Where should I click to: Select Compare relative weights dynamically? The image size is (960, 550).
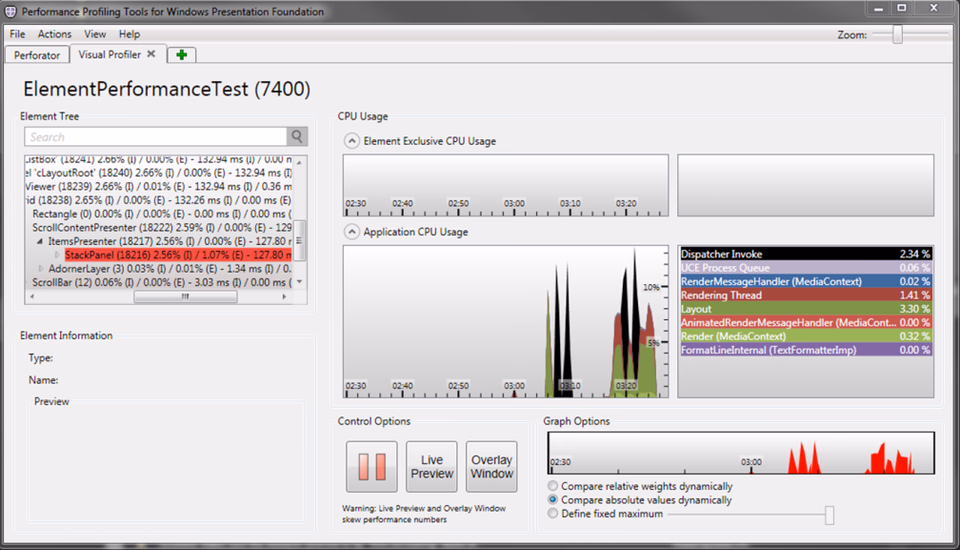[553, 486]
